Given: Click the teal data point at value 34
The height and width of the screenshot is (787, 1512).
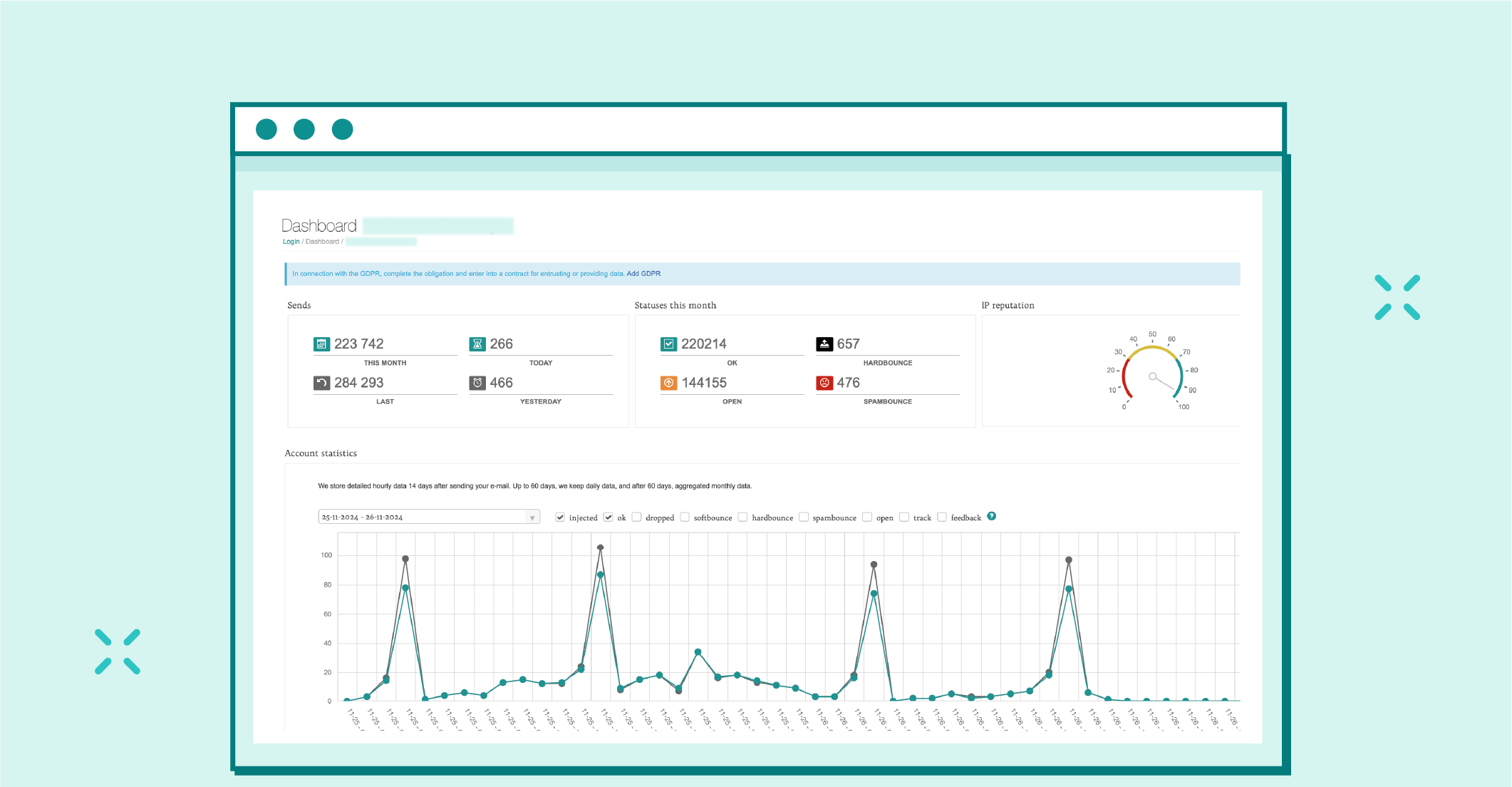Looking at the screenshot, I should click(698, 652).
